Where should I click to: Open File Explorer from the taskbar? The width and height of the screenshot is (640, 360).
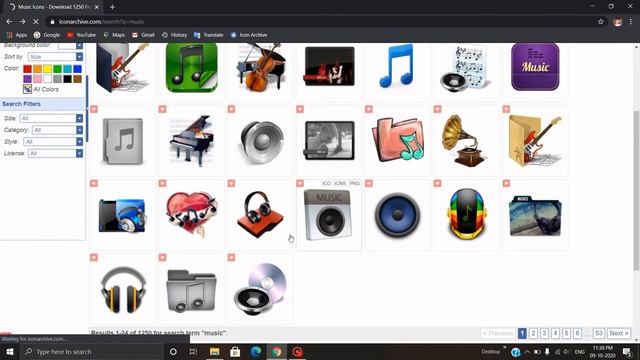[214, 351]
